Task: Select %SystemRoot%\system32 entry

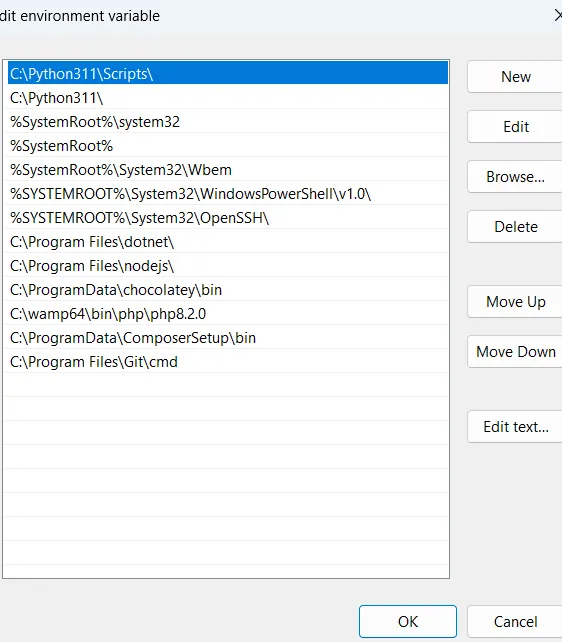Action: (228, 122)
